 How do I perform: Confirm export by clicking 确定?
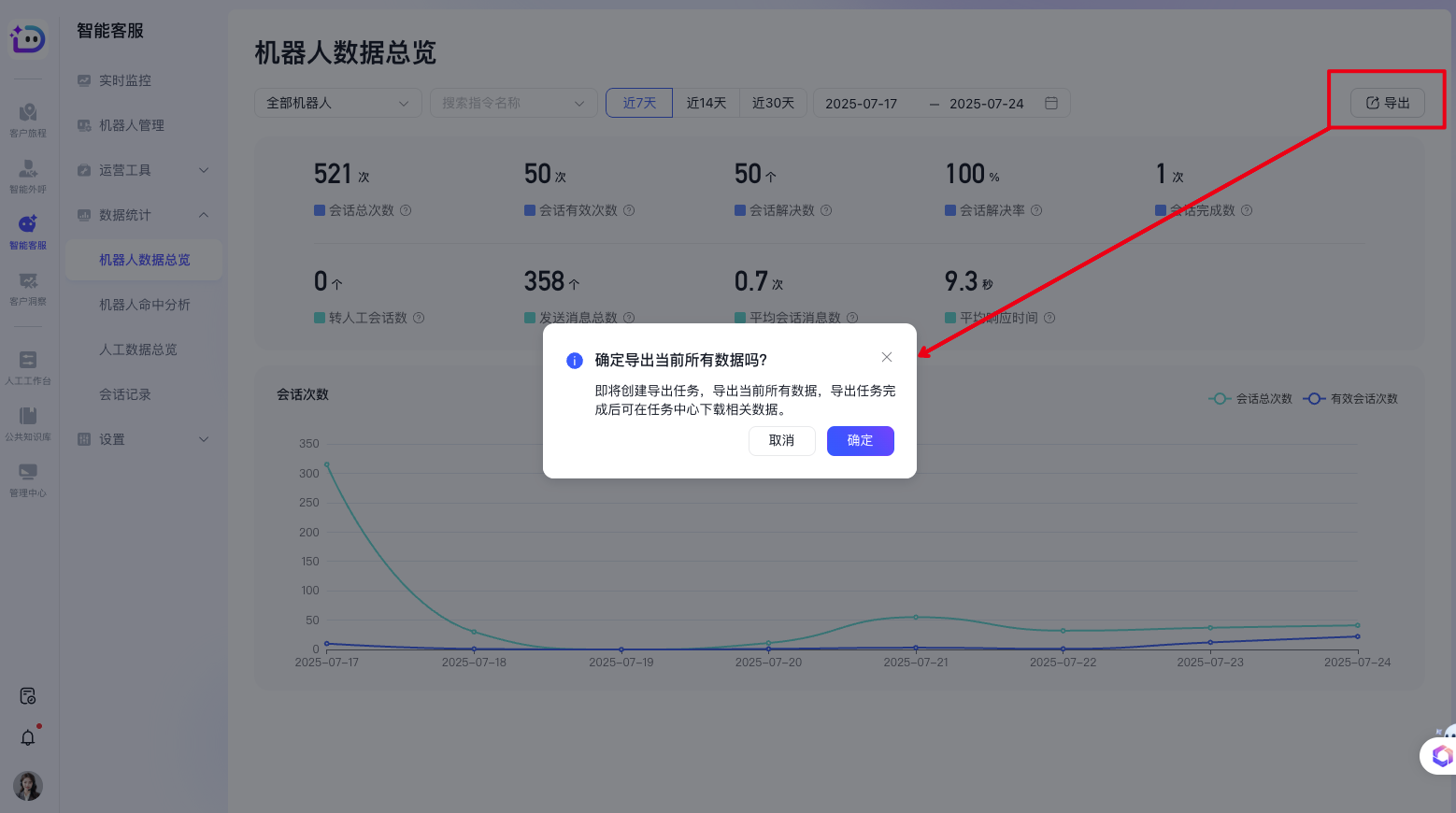[x=860, y=441]
